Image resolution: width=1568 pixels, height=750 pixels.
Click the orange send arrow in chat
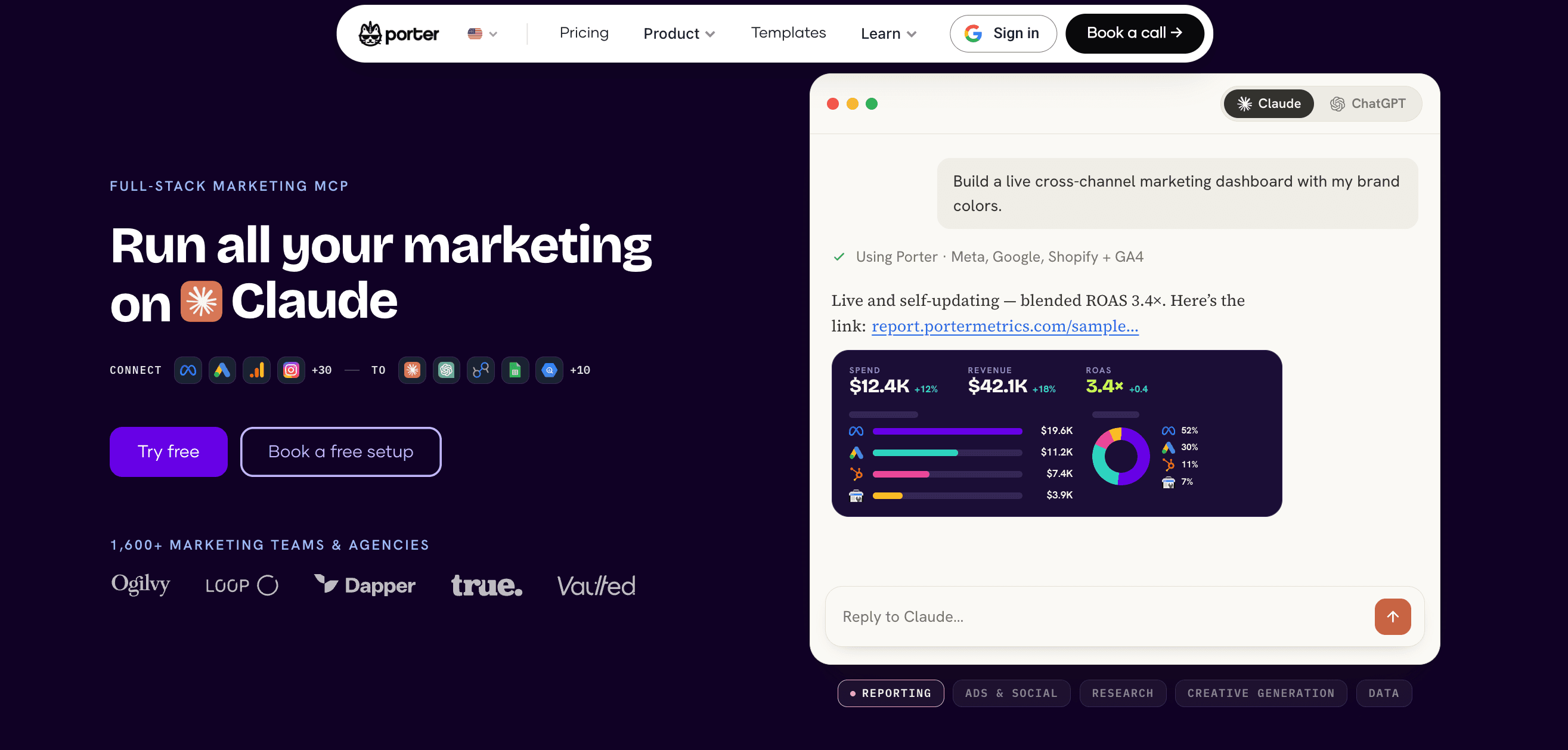[1392, 616]
